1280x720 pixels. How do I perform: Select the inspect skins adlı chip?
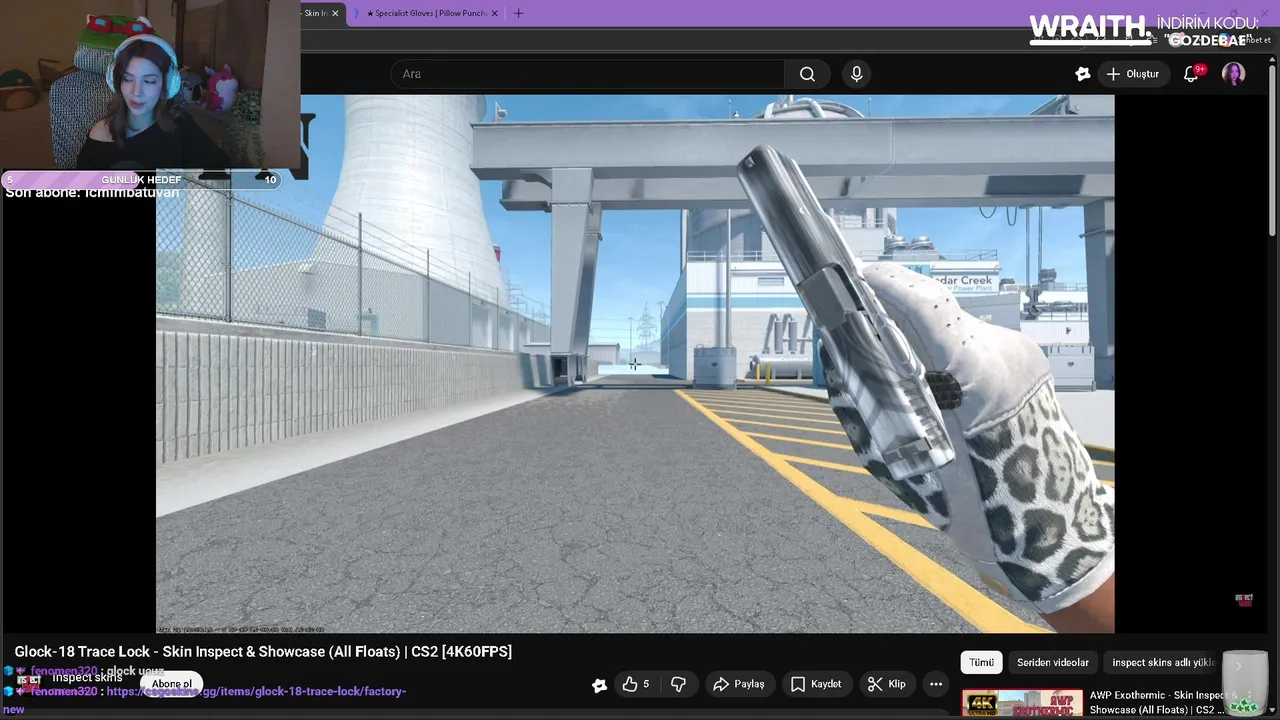point(1163,662)
